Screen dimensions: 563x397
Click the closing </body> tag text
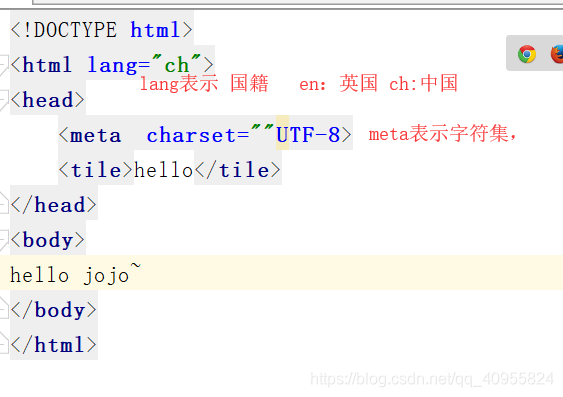53,310
